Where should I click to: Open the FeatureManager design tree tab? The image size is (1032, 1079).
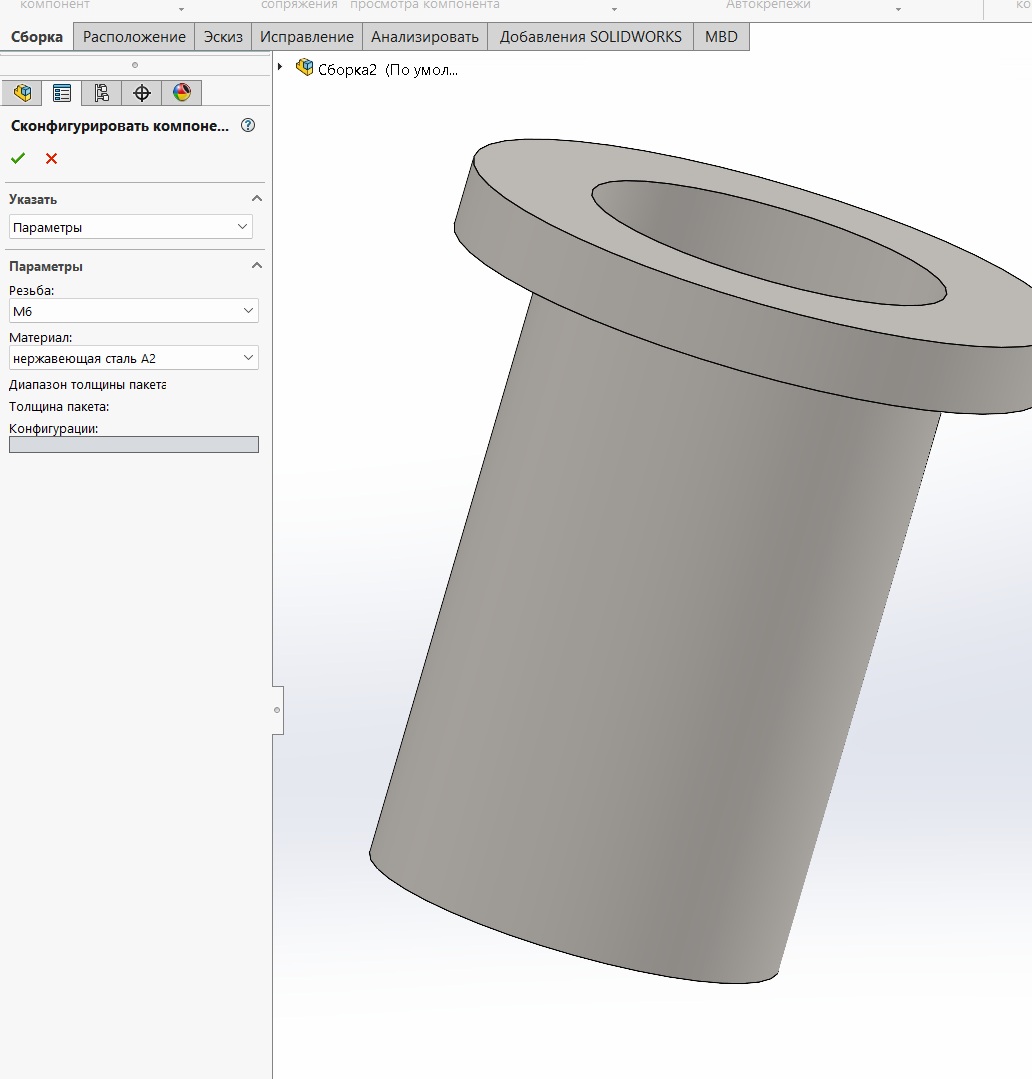[22, 93]
